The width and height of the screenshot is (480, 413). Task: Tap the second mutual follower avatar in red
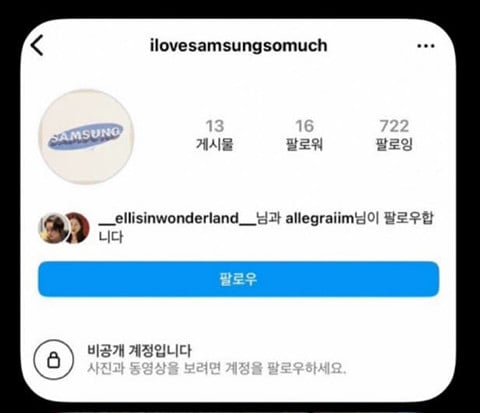tap(79, 228)
